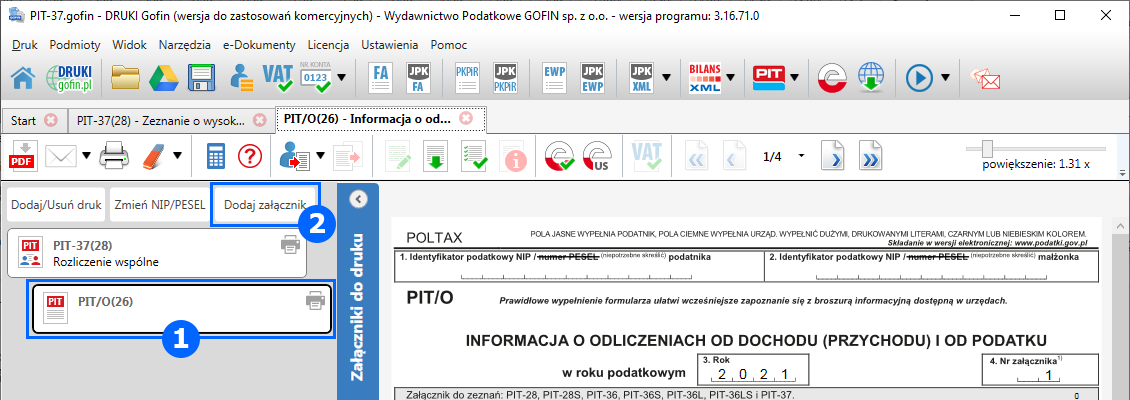This screenshot has height=400, width=1130.
Task: Open the JPK XML icon
Action: pos(641,76)
